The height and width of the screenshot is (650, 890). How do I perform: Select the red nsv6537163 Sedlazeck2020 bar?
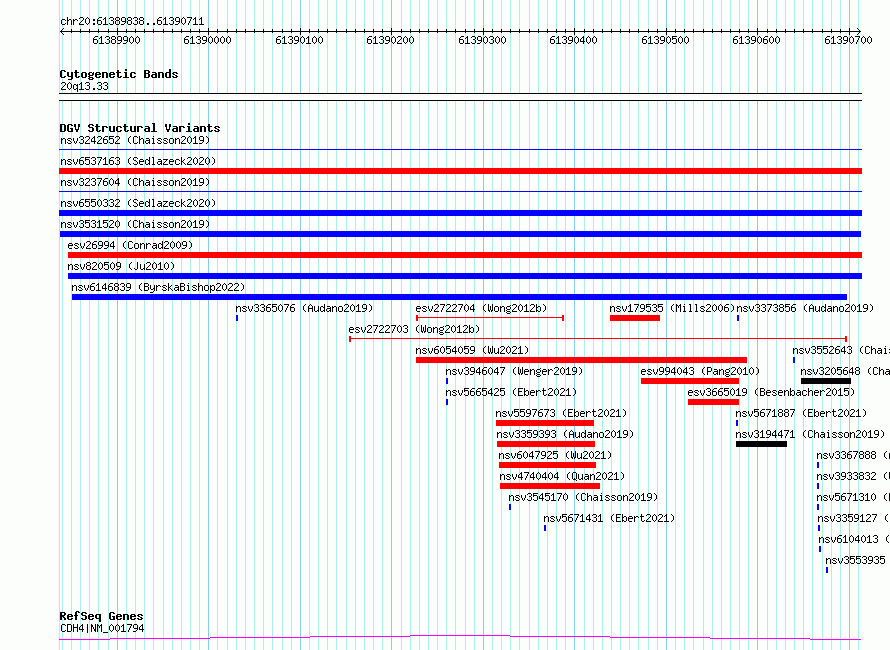click(x=460, y=171)
